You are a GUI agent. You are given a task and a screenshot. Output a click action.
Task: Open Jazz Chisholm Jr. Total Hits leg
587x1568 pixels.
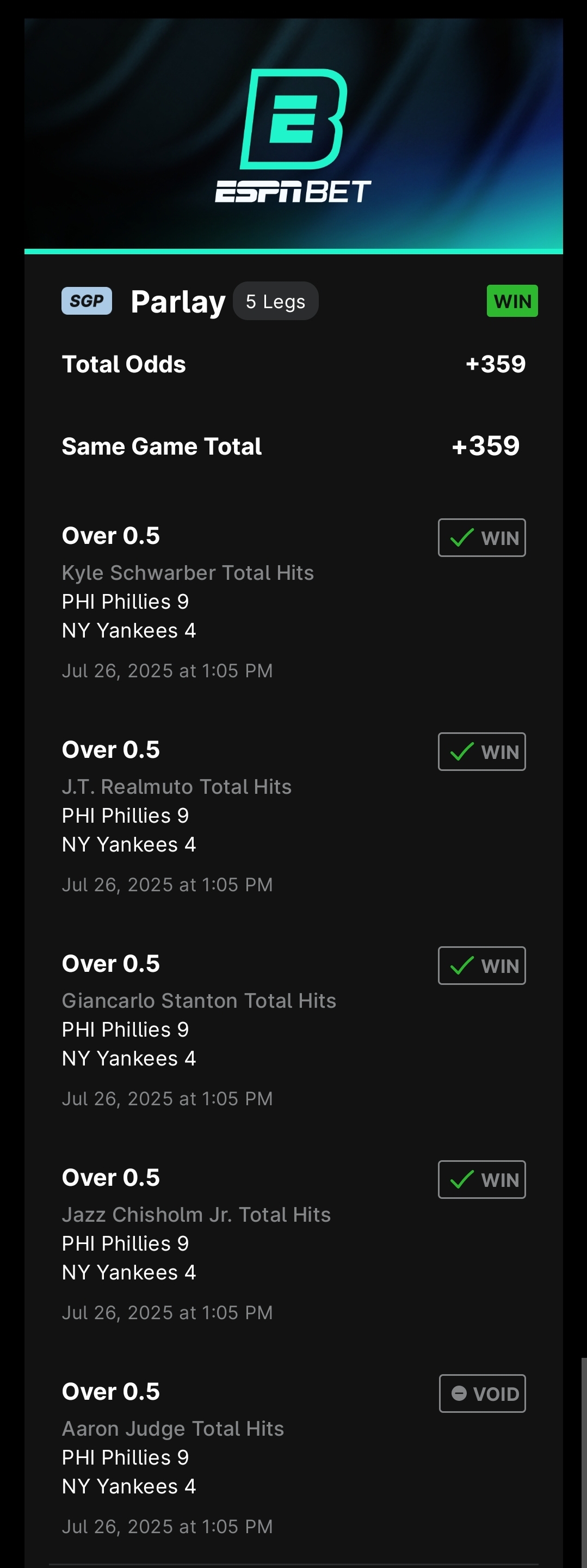[196, 1214]
